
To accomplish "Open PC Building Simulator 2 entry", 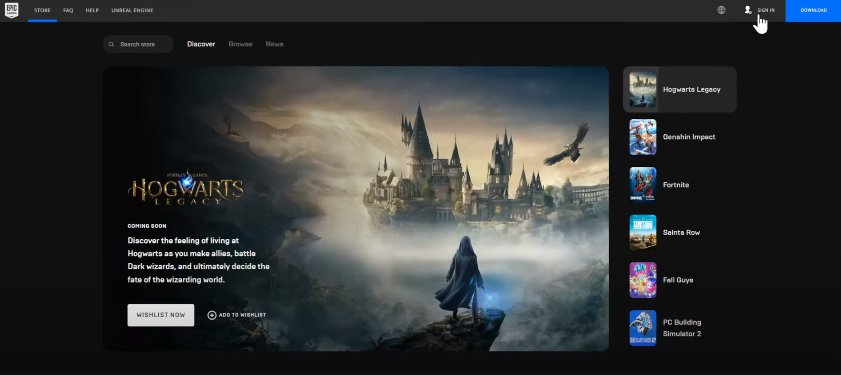I will tap(680, 328).
